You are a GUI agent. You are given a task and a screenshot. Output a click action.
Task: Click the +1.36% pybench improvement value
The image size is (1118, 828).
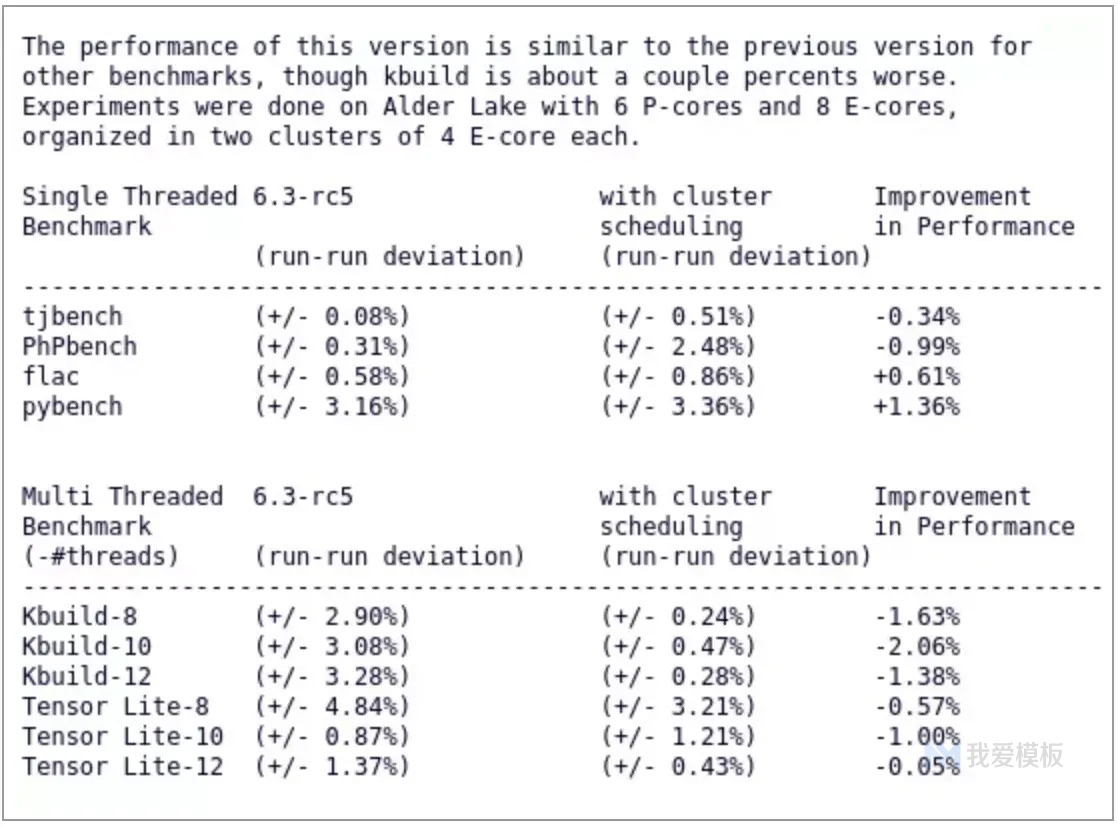tap(917, 407)
